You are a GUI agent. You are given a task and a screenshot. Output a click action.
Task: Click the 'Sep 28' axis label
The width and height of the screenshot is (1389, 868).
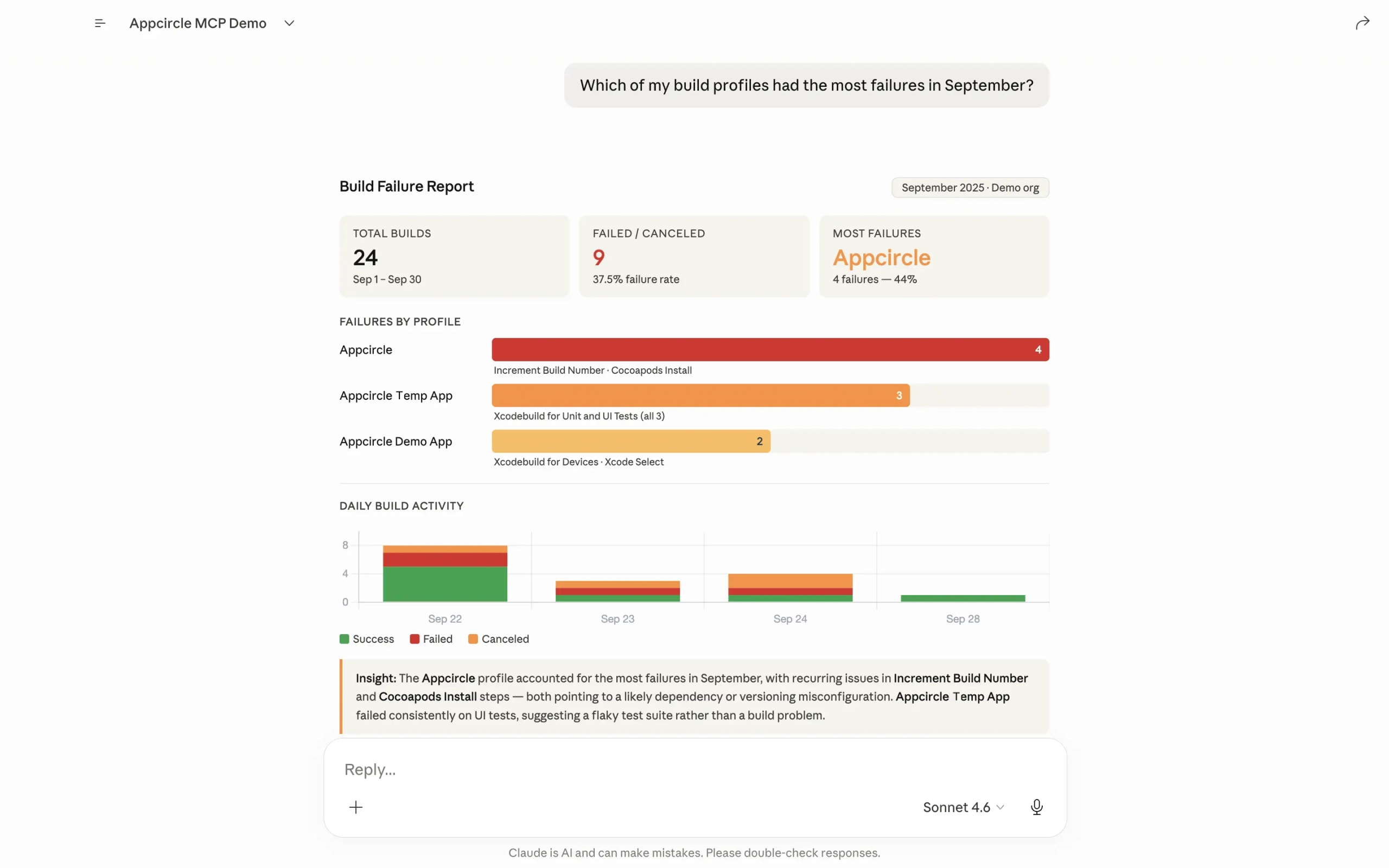click(963, 619)
